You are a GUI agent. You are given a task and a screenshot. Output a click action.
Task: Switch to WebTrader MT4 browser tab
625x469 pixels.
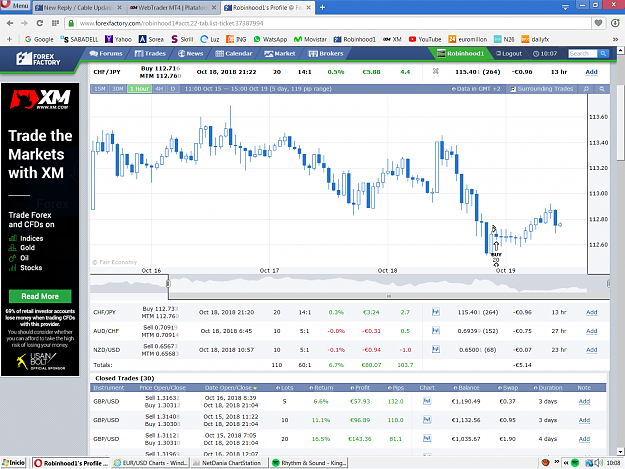(x=173, y=7)
